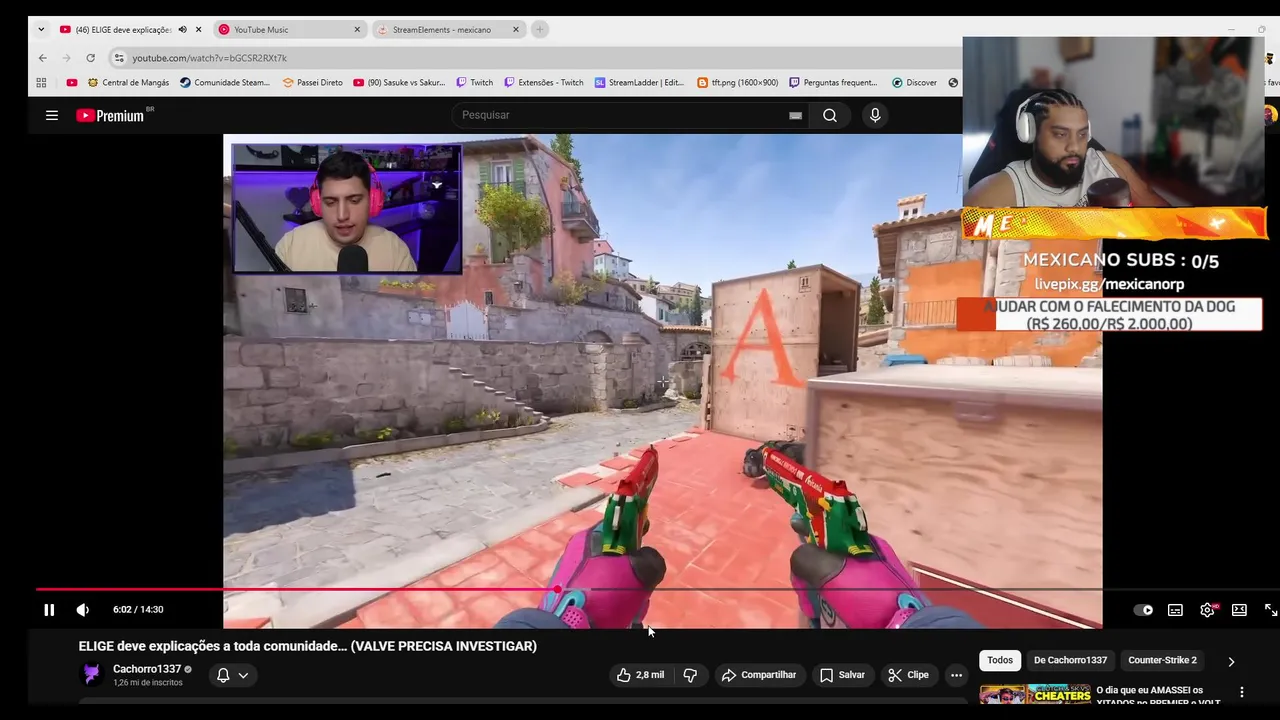Open YouTube guide hamburger menu
The height and width of the screenshot is (720, 1280).
[52, 115]
